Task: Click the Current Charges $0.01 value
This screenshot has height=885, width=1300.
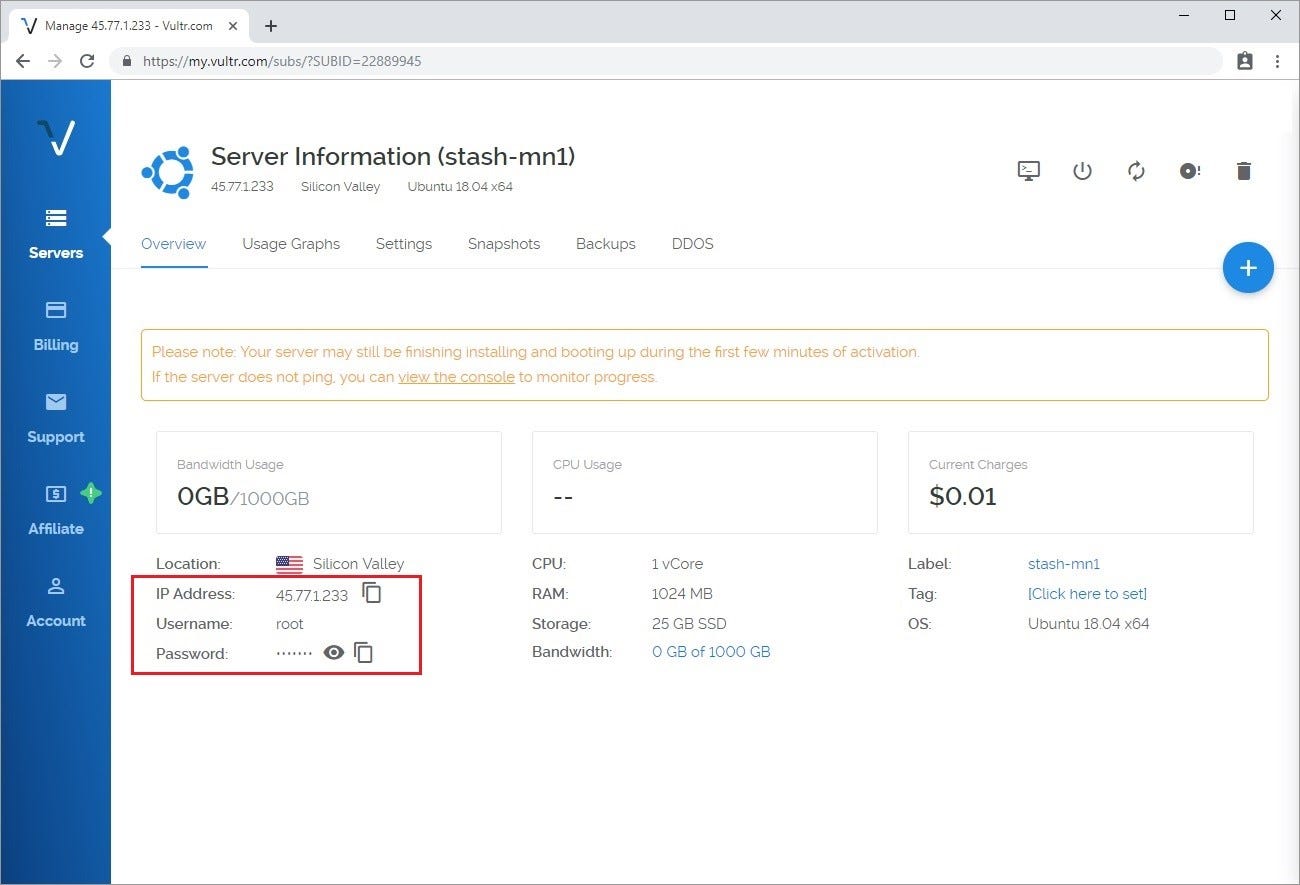Action: click(963, 496)
